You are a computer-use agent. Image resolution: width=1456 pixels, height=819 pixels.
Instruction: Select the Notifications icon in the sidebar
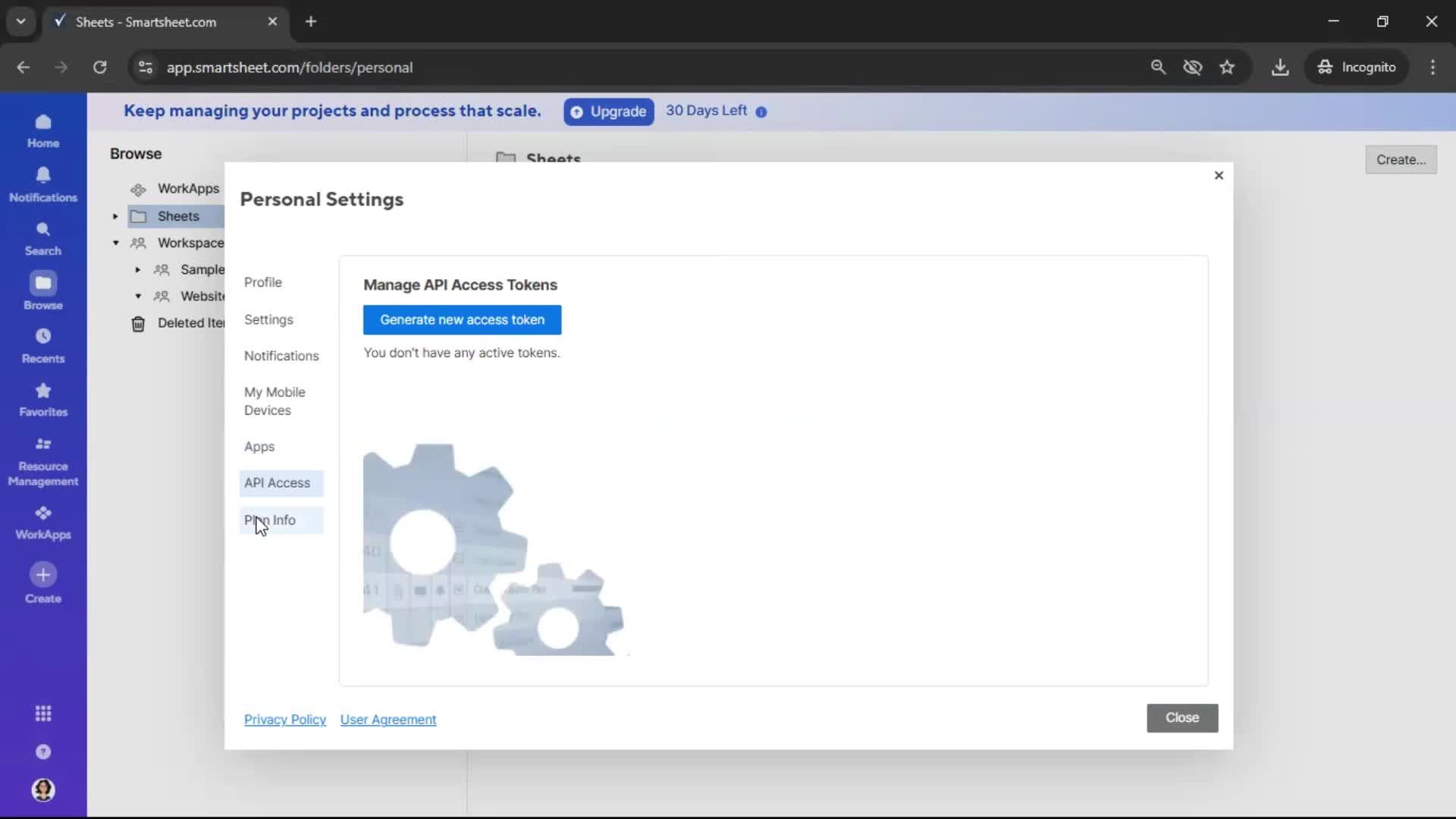[x=43, y=184]
